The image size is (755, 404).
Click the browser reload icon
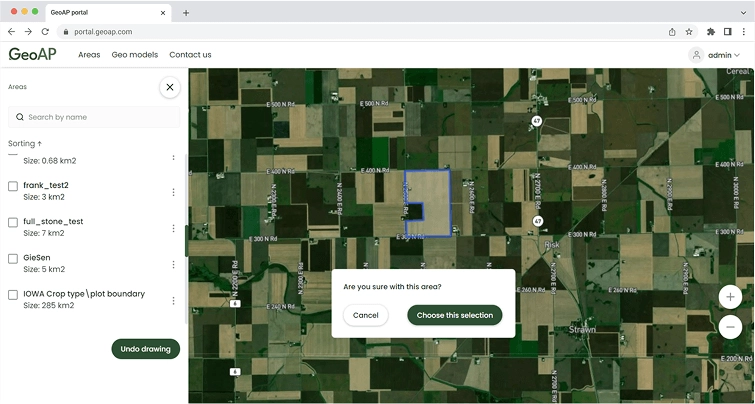[x=45, y=31]
